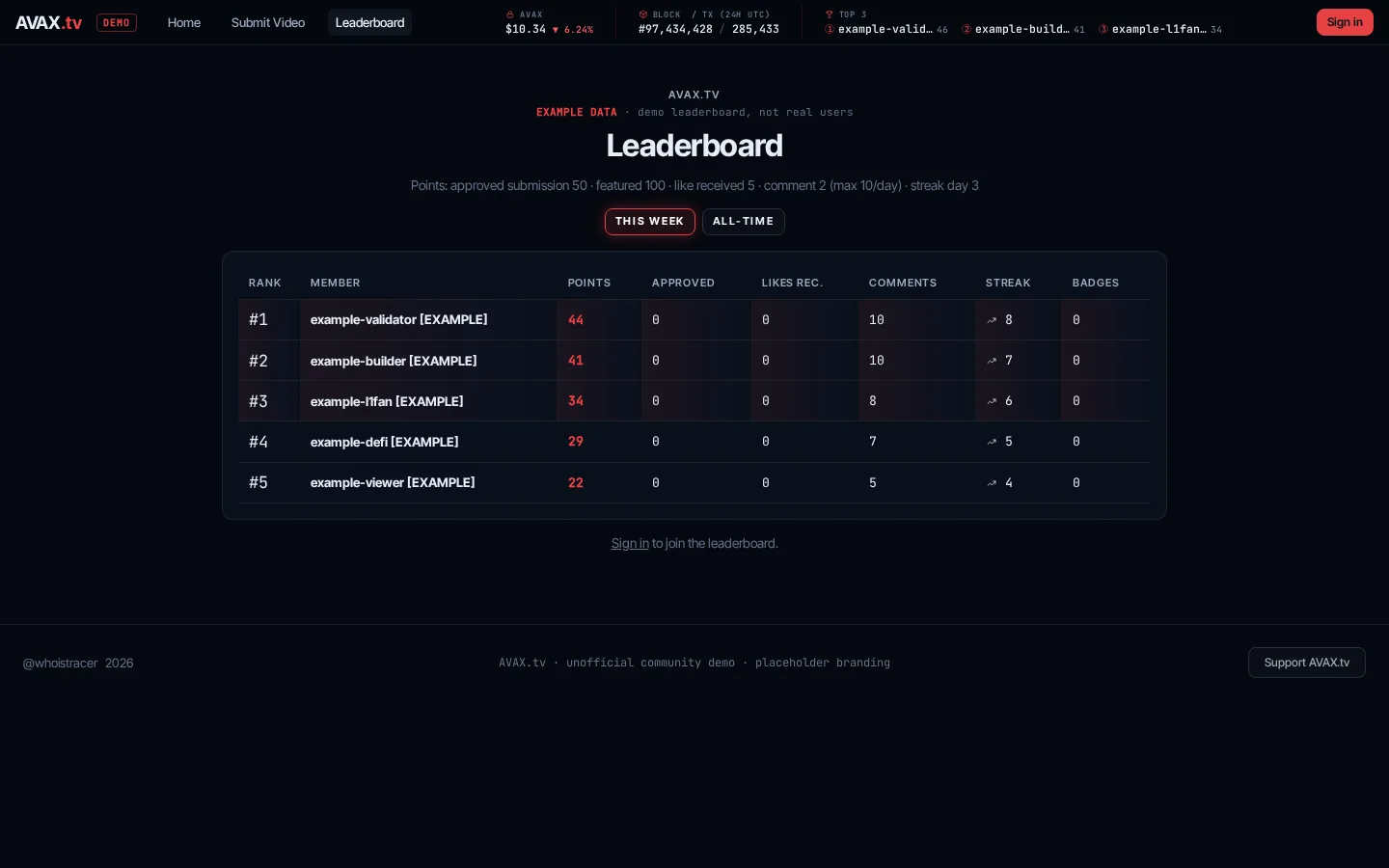
Task: Click the rank #4 cell
Action: [259, 442]
